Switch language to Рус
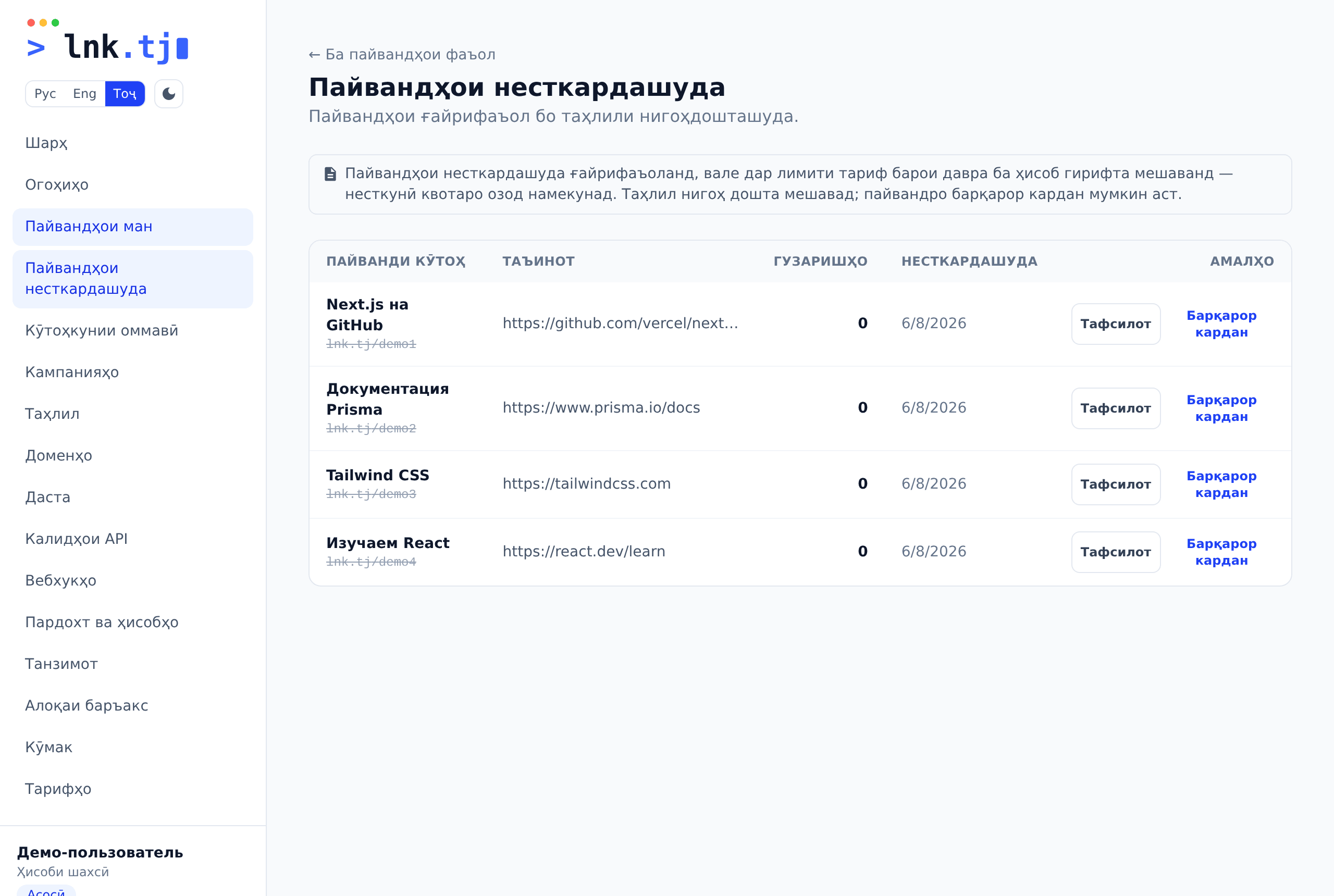 [x=45, y=94]
